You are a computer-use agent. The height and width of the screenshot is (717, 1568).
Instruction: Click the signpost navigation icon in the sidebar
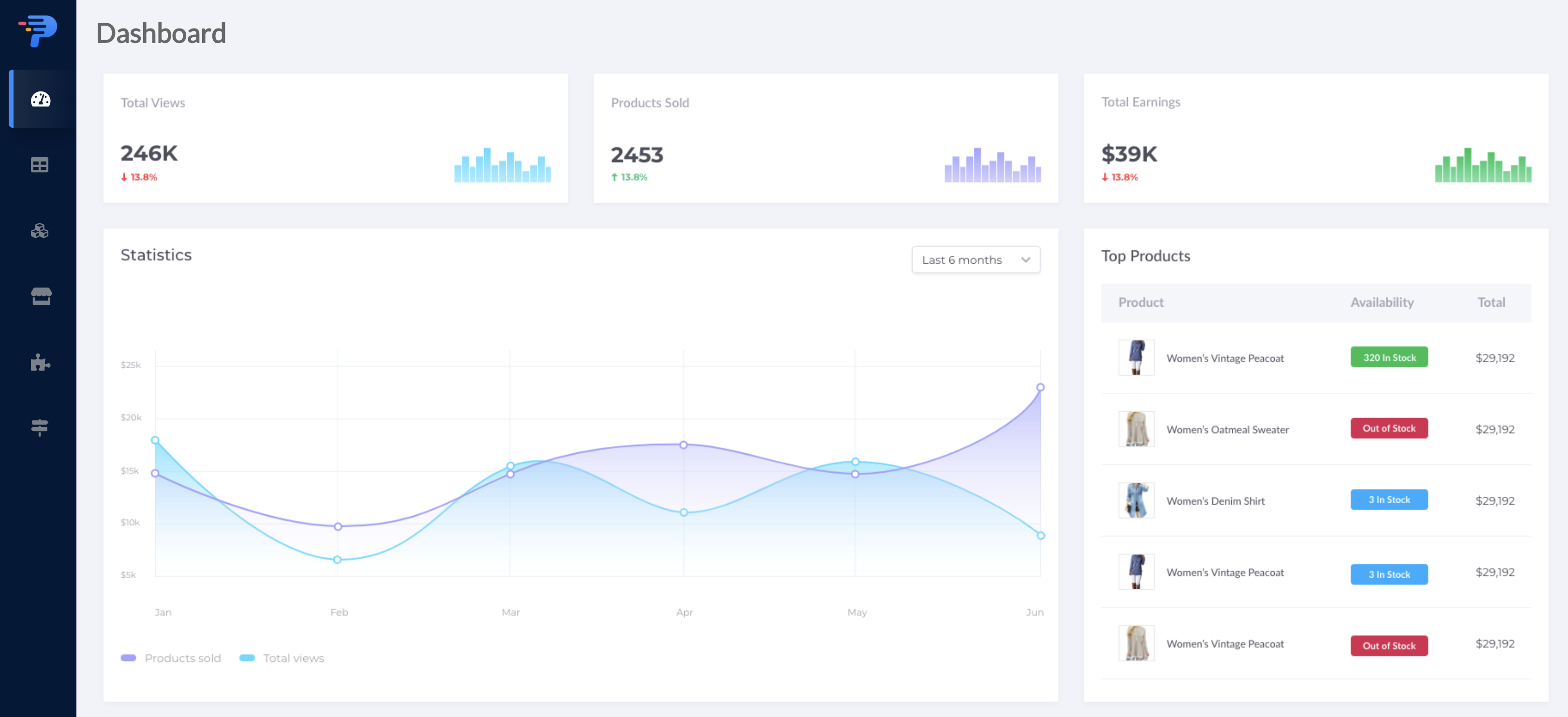point(39,428)
